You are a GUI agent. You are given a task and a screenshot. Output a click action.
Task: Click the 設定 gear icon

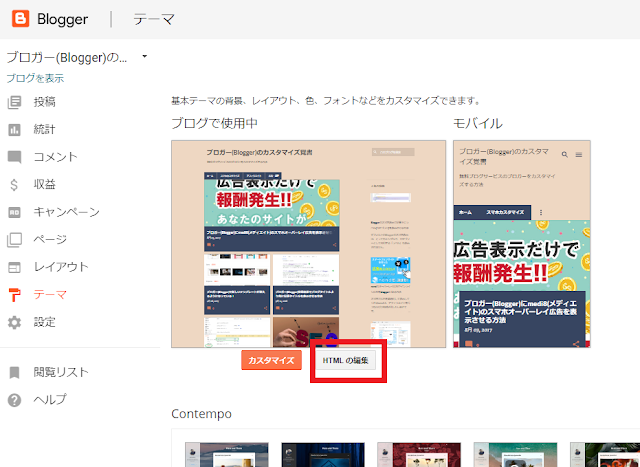pos(14,322)
